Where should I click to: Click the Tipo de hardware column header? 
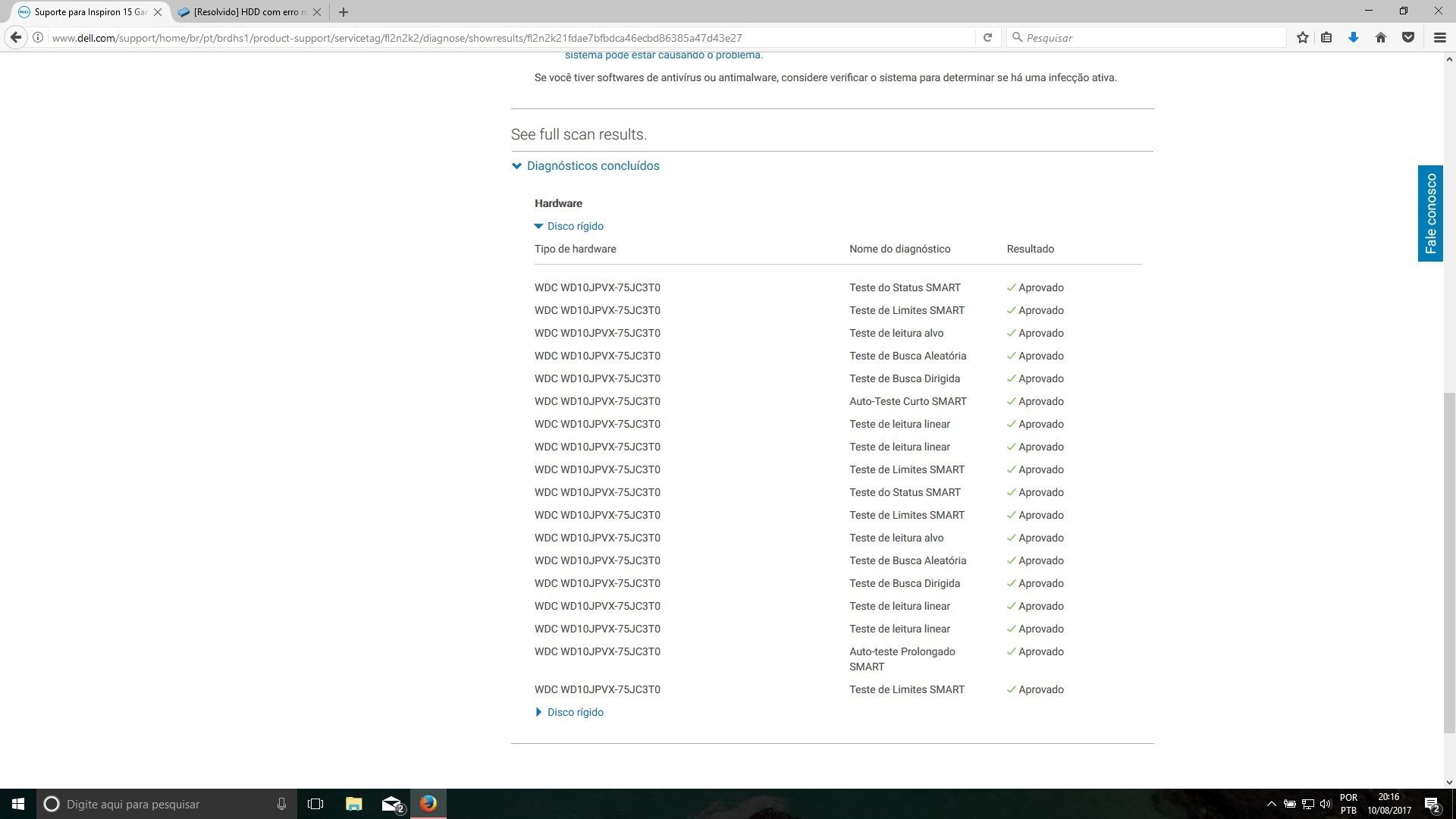click(575, 249)
